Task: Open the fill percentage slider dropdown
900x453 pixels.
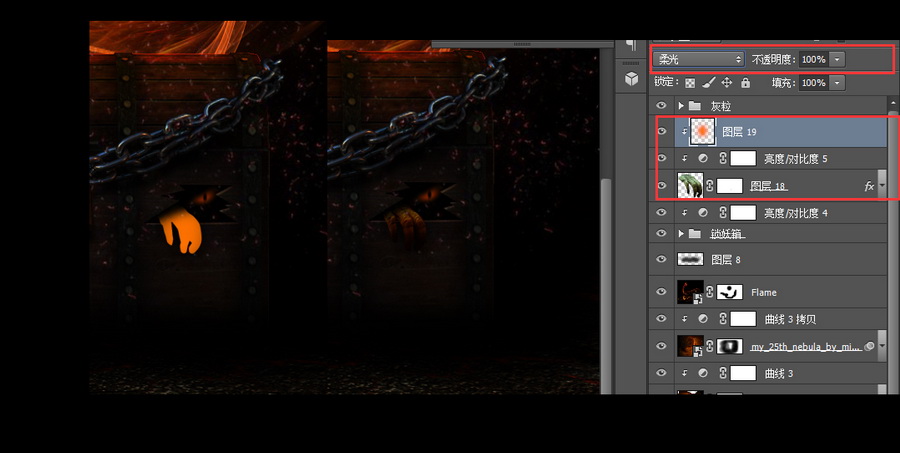Action: 836,83
